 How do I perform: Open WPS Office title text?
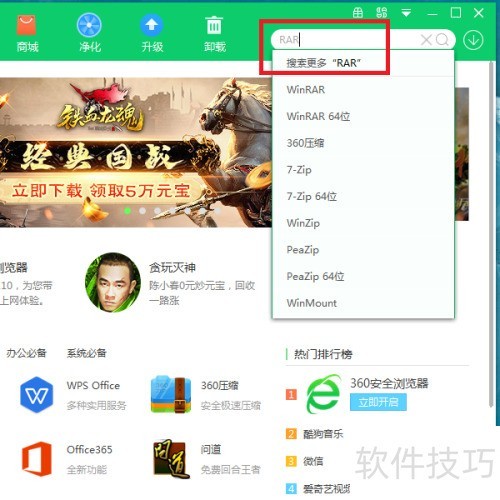(93, 386)
